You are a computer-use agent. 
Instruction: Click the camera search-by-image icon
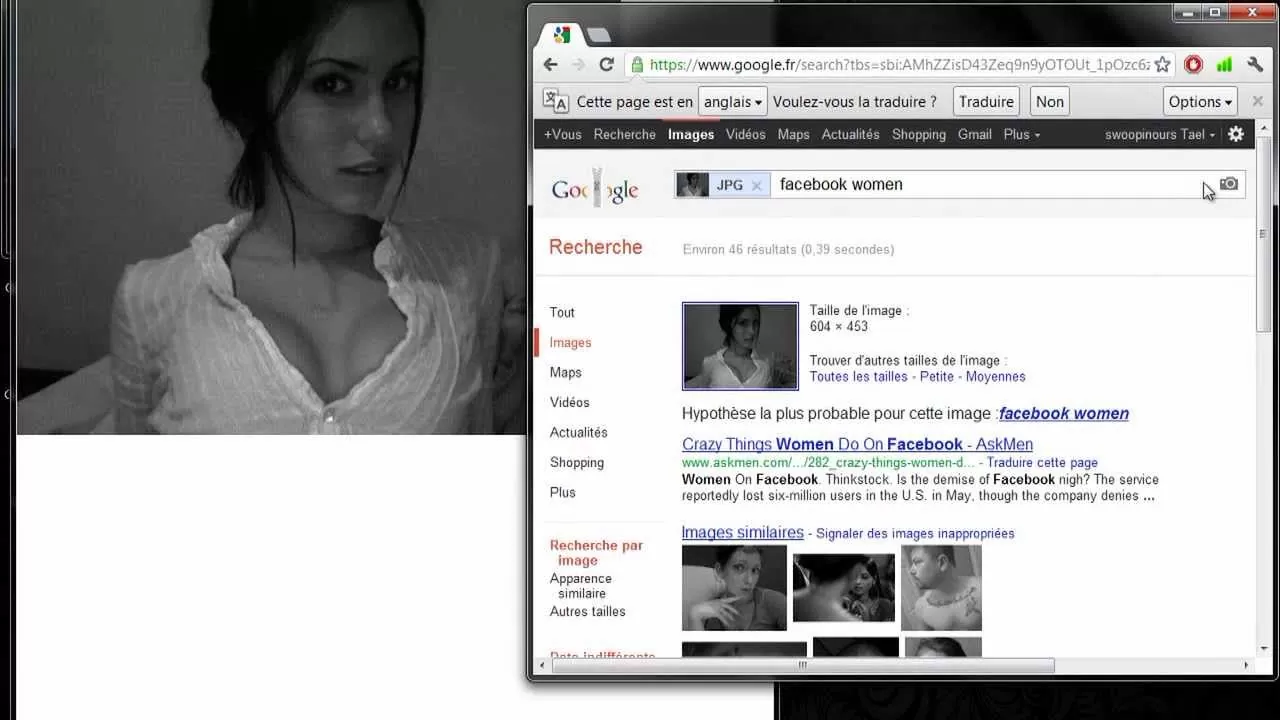pos(1229,184)
